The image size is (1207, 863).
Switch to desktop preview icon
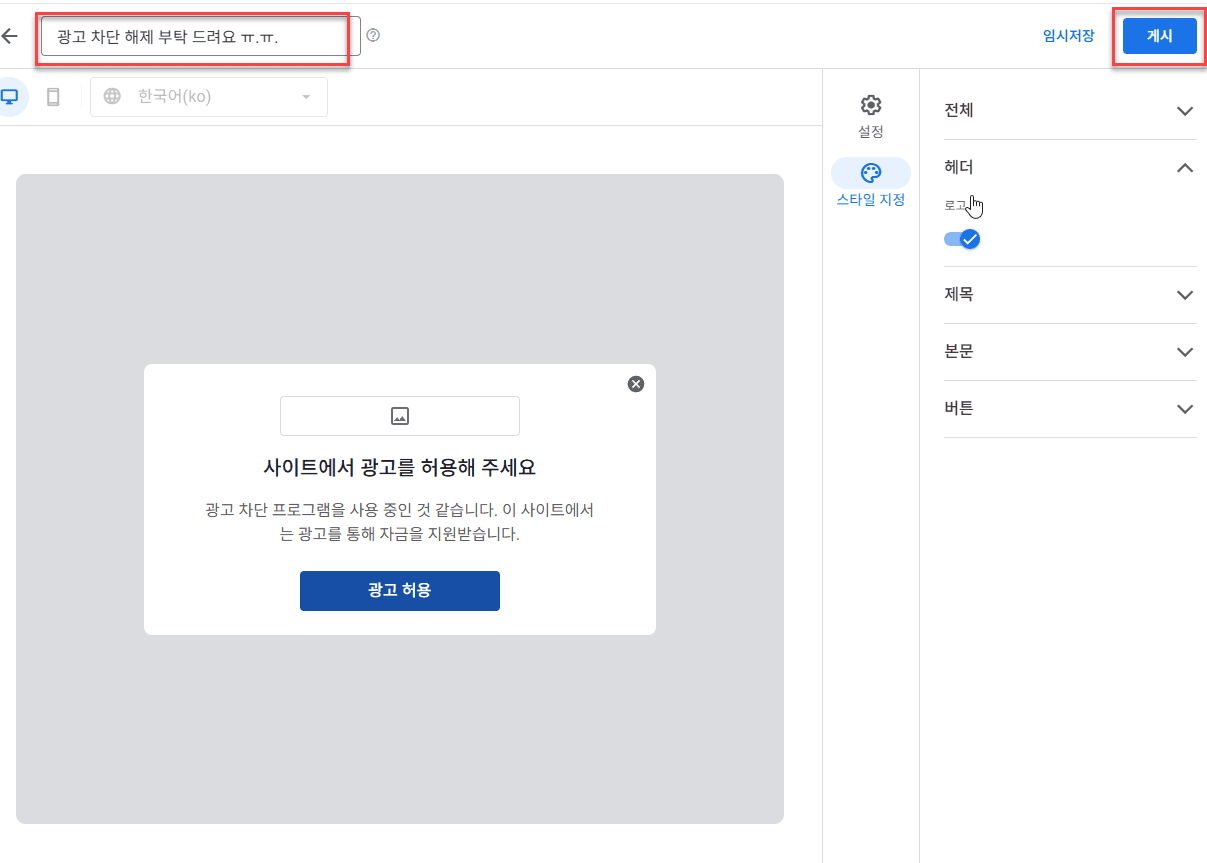tap(10, 97)
